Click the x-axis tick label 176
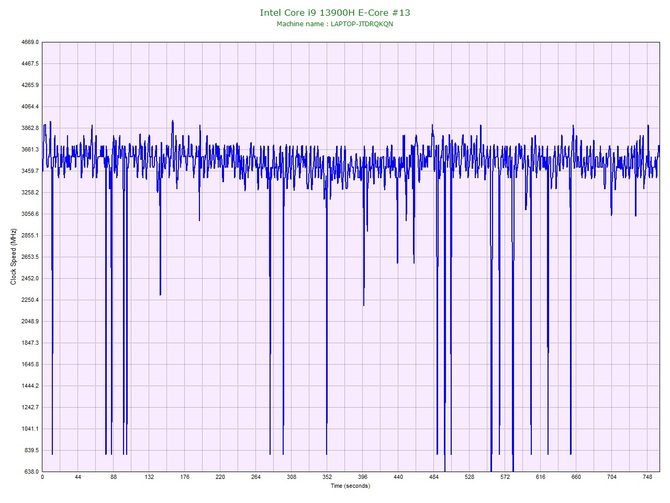The width and height of the screenshot is (670, 503). [185, 477]
